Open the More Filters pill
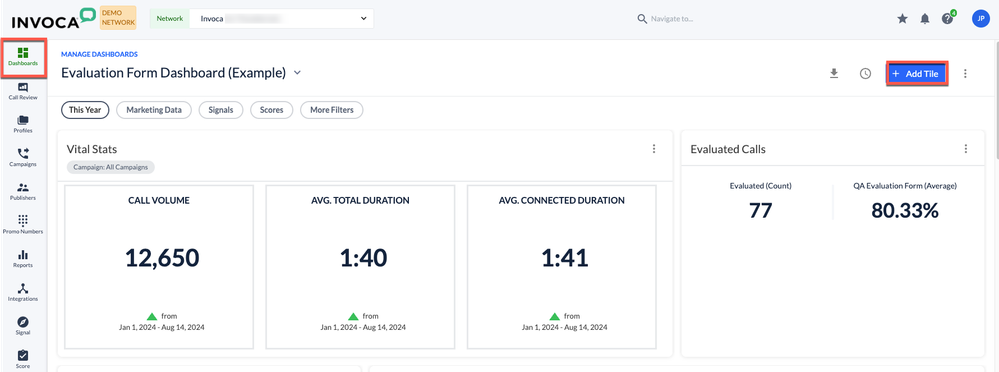Image resolution: width=999 pixels, height=372 pixels. [331, 110]
